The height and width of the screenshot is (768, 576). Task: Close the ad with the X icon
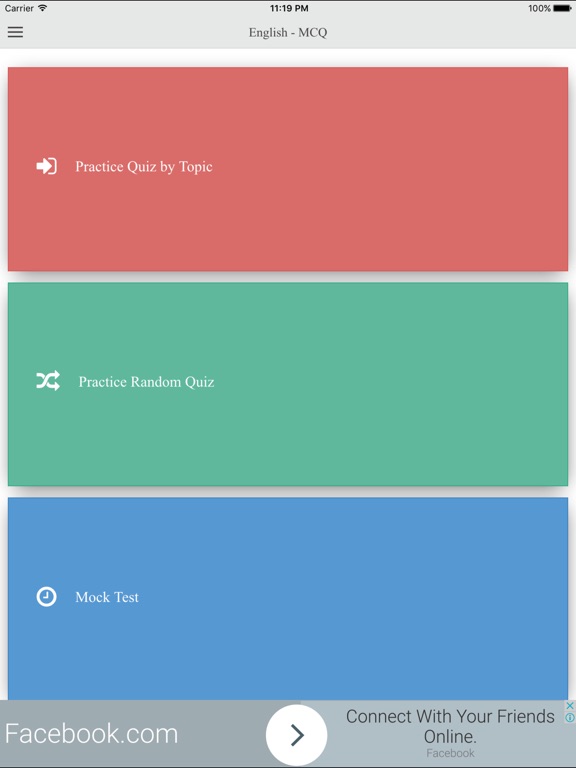(570, 706)
